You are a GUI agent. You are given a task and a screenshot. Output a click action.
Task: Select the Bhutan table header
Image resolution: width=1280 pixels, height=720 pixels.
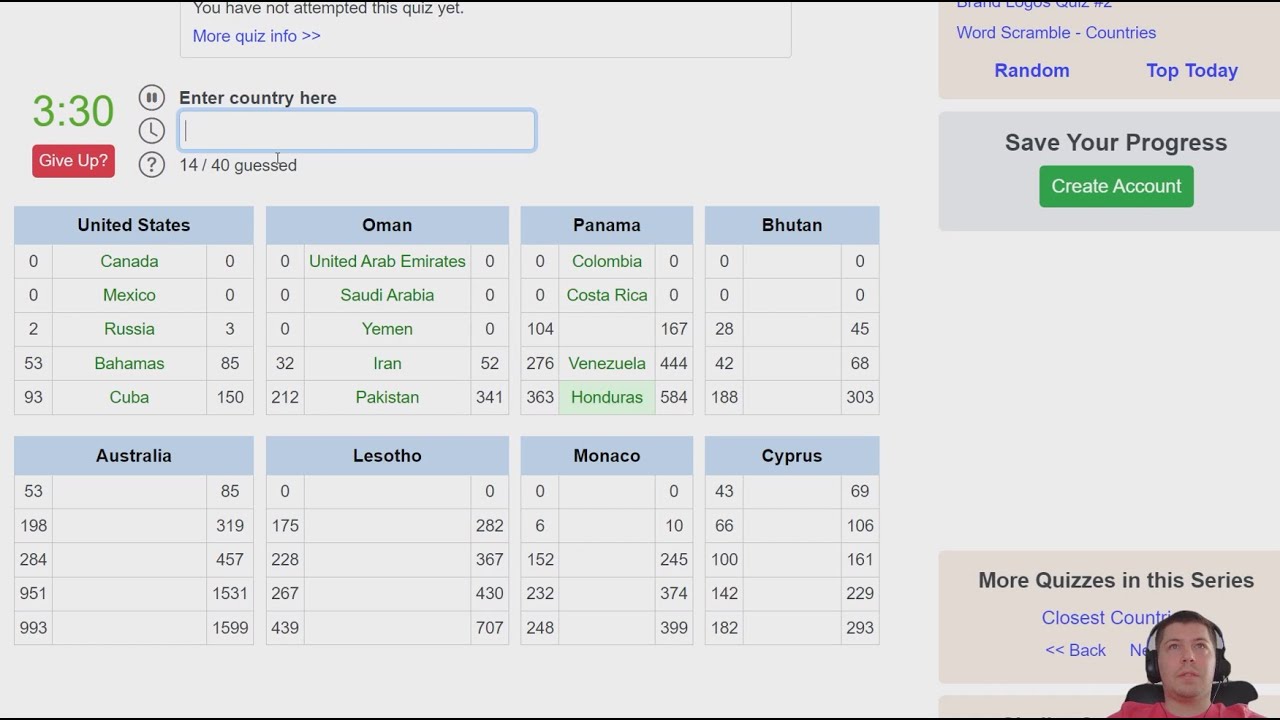tap(792, 225)
